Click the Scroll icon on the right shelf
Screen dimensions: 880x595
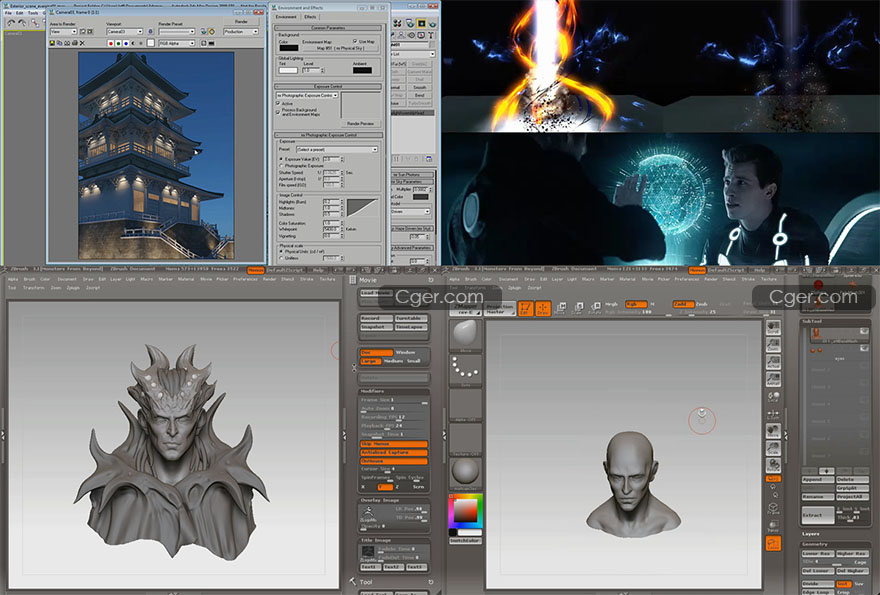click(x=773, y=327)
